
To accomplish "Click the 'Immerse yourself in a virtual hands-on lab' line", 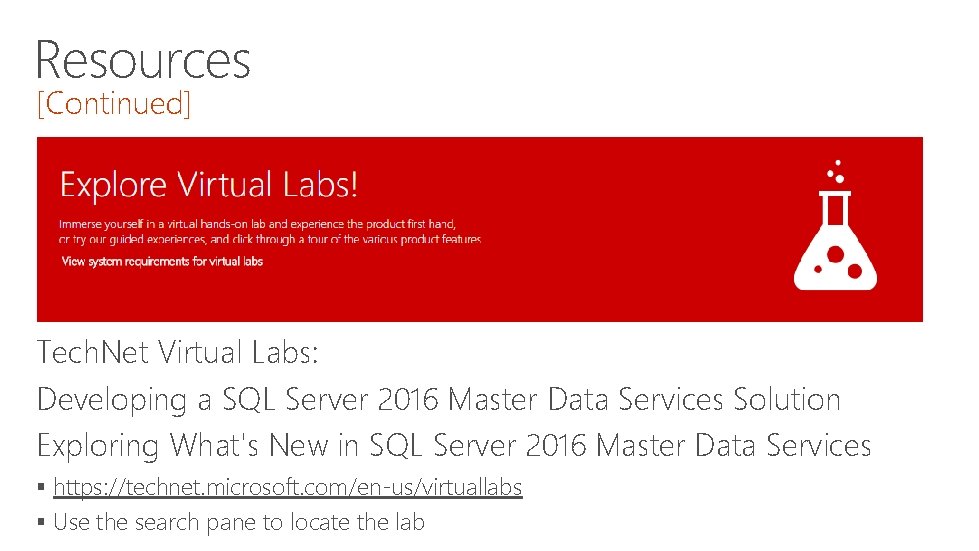I will [264, 224].
